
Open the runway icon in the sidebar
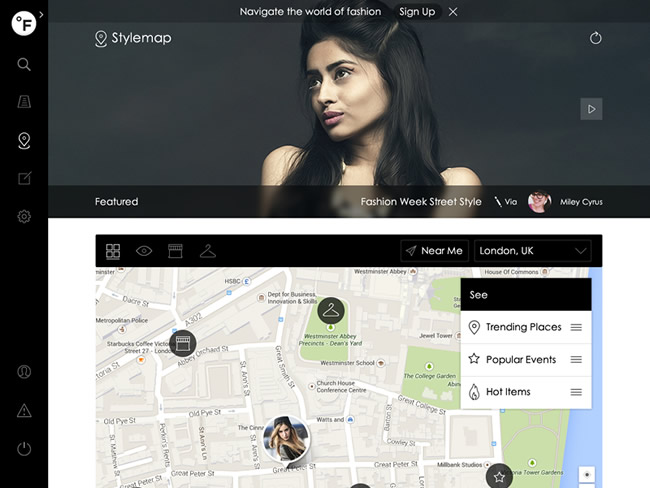pyautogui.click(x=24, y=102)
